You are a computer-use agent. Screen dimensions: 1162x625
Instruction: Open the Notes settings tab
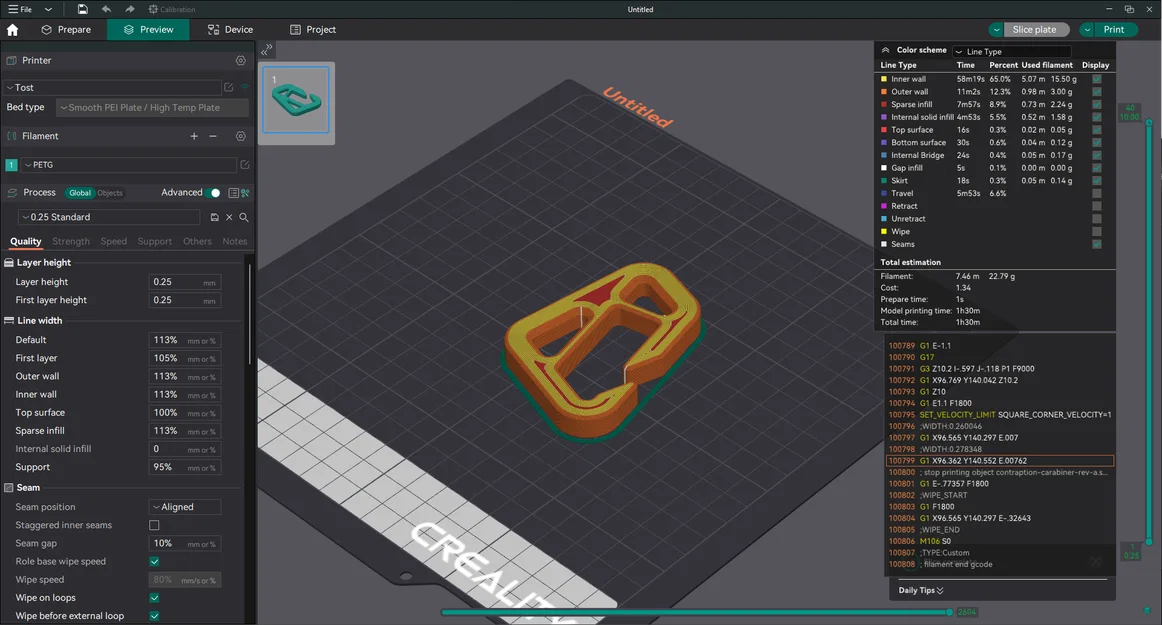point(235,242)
